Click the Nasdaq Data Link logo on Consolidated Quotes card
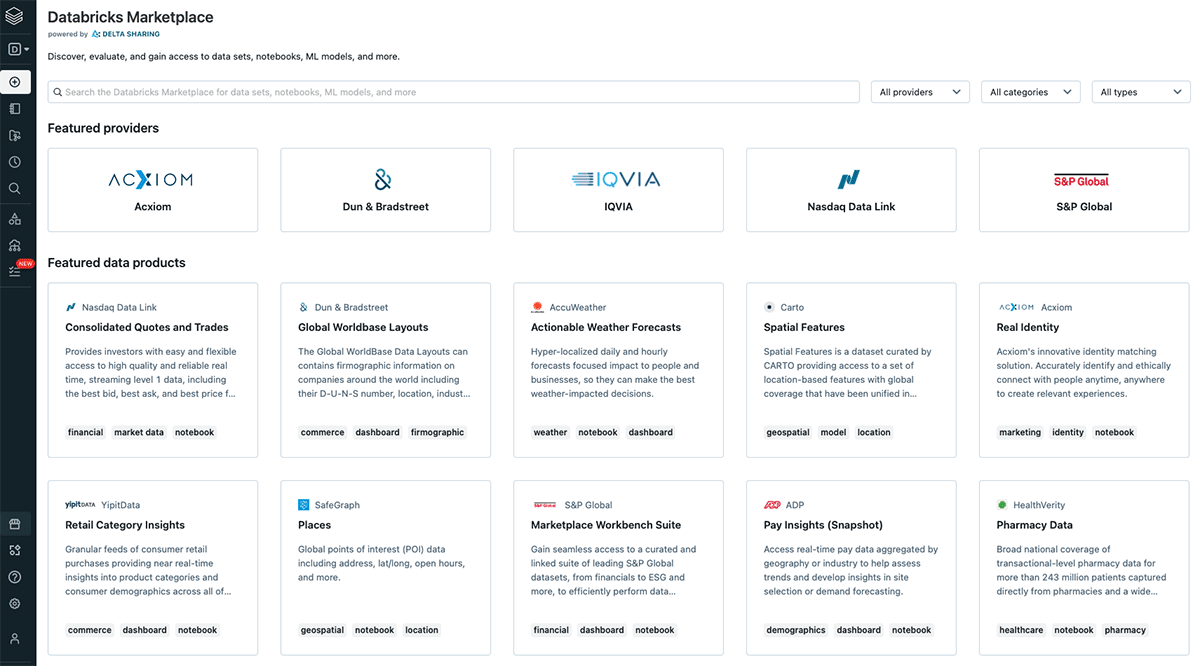This screenshot has height=666, width=1200. pos(71,307)
